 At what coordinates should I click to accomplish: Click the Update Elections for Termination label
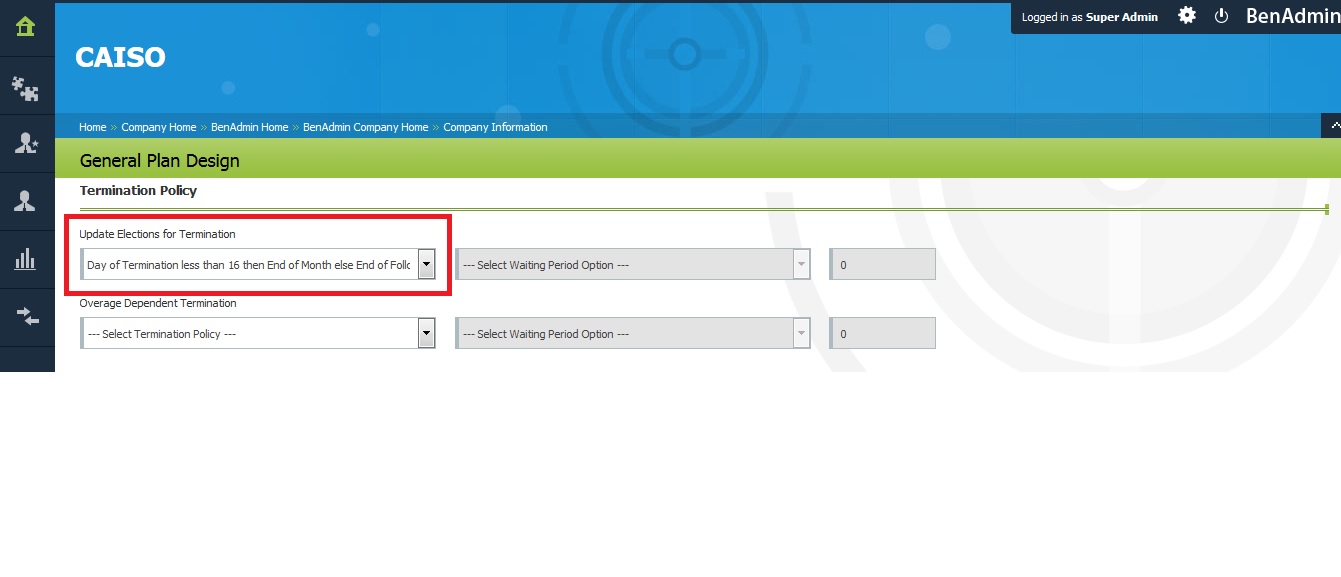point(157,234)
